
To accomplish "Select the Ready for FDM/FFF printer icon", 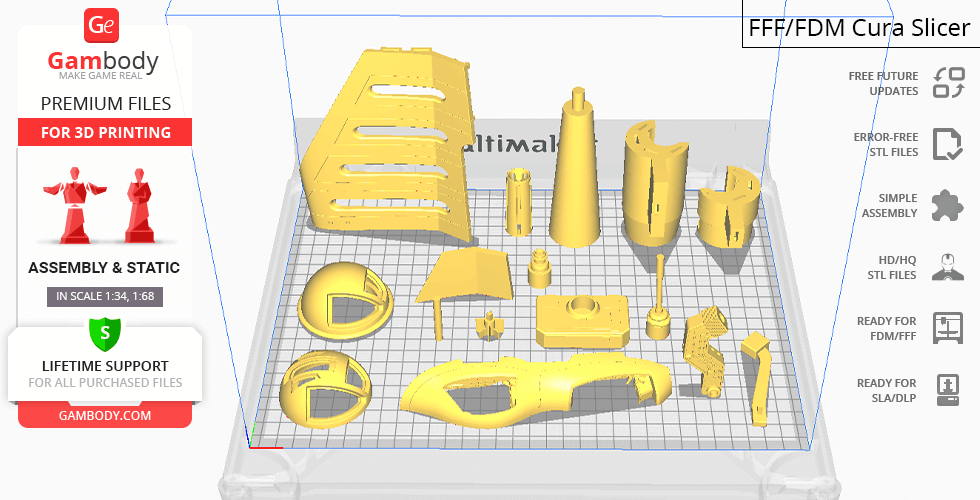I will [946, 328].
